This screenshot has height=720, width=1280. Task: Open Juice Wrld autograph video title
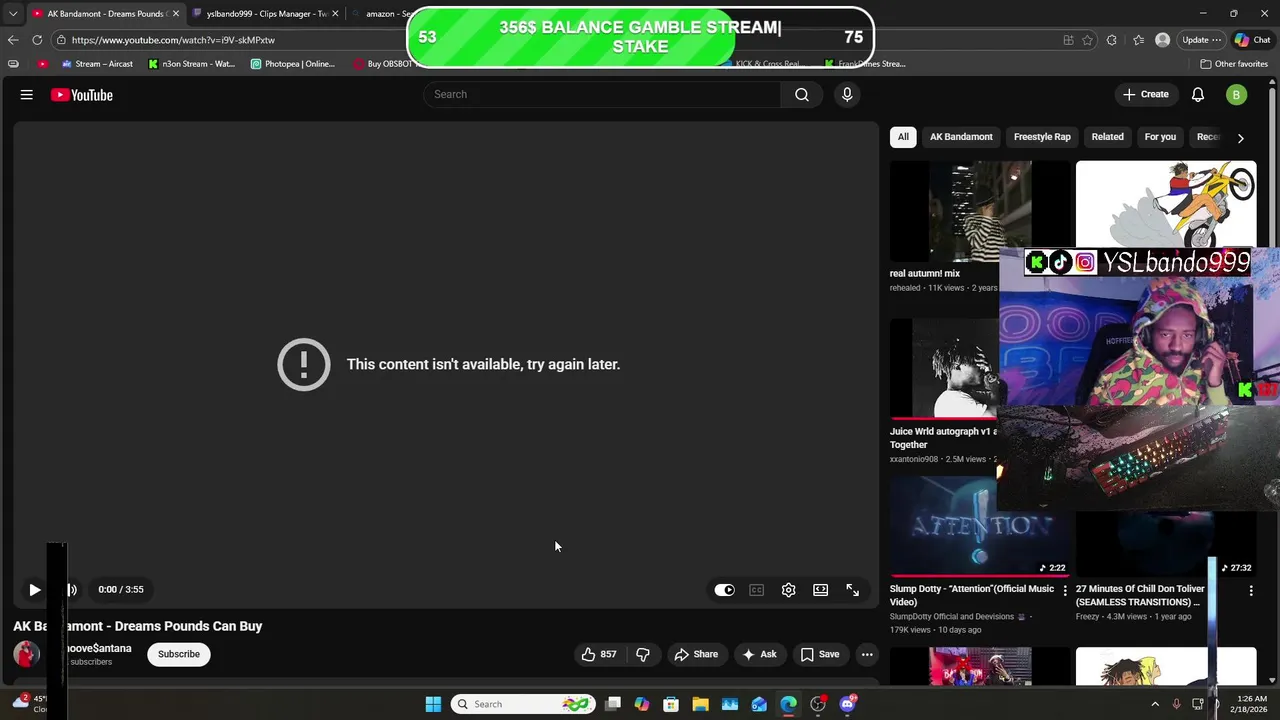(943, 438)
